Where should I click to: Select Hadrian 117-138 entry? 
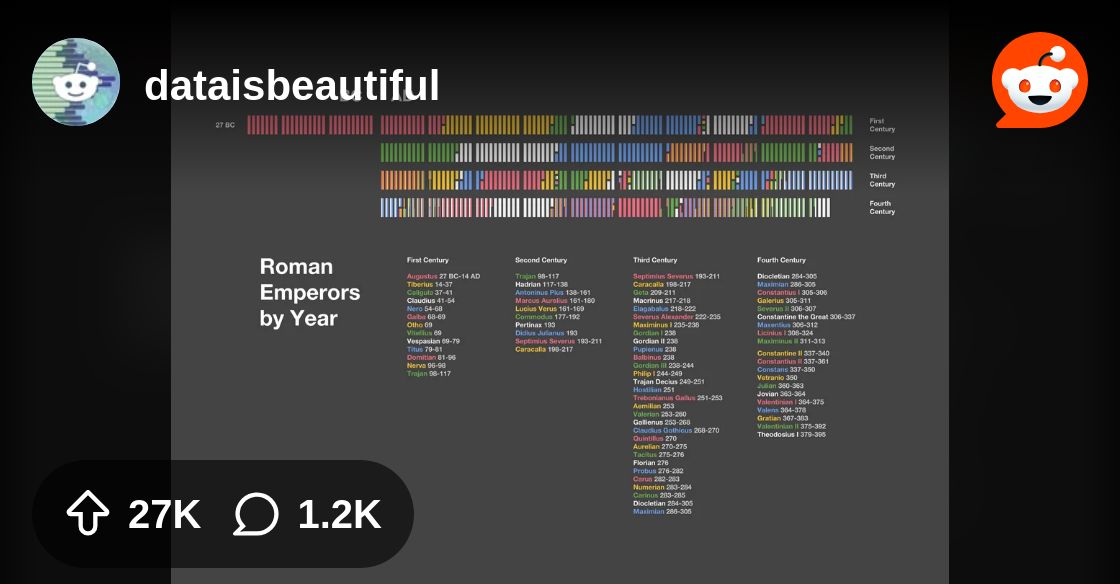[x=541, y=284]
